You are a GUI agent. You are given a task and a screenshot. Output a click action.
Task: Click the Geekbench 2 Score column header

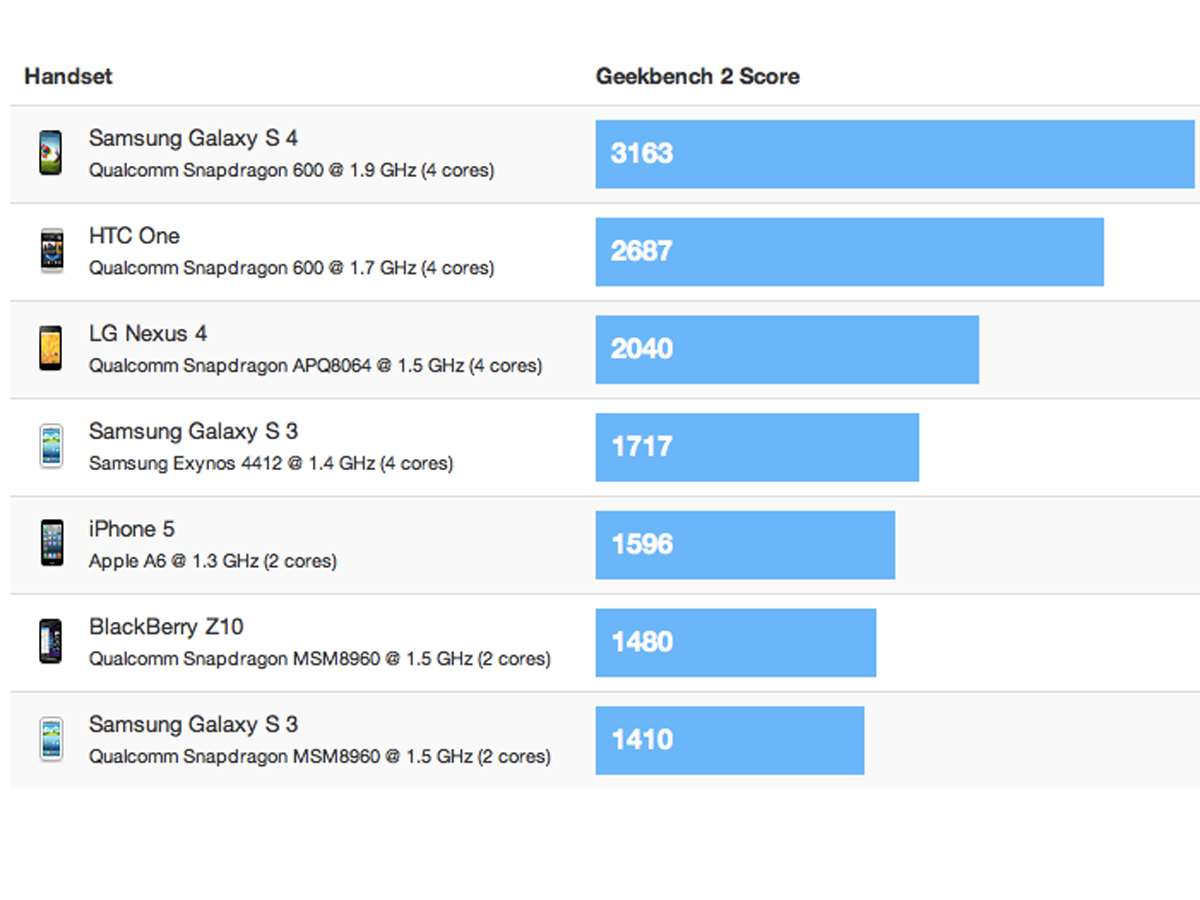[697, 76]
